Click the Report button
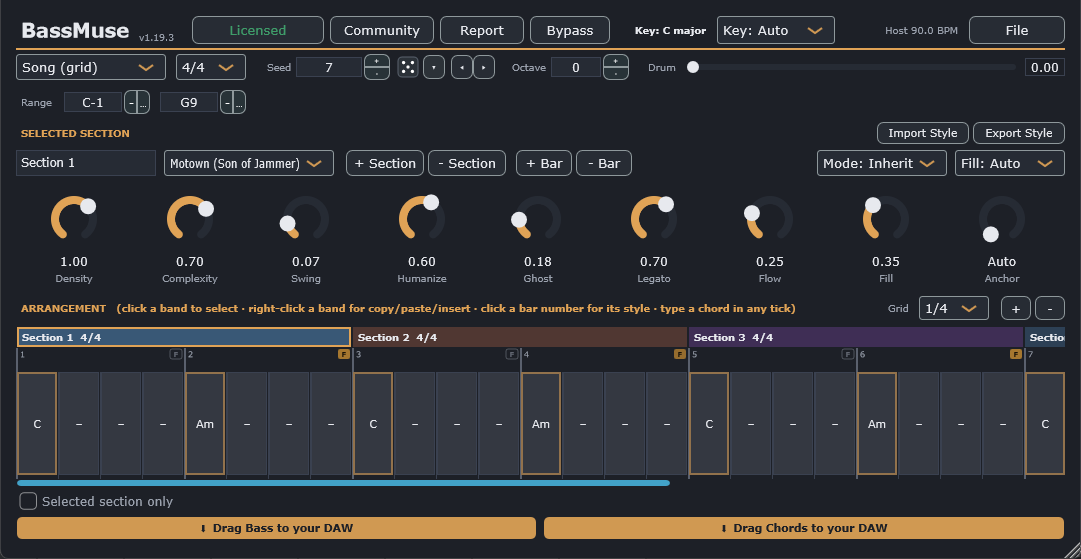 482,30
